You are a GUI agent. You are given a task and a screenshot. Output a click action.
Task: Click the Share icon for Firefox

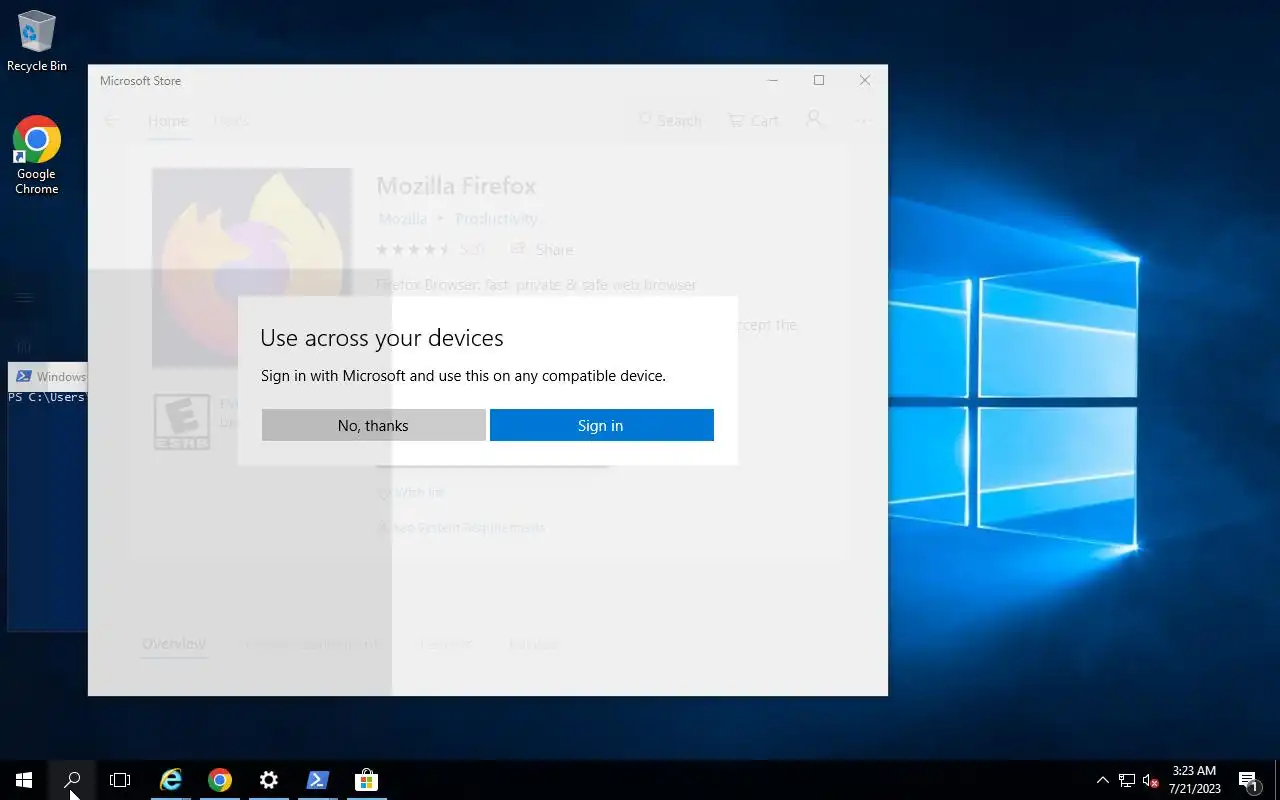click(517, 249)
